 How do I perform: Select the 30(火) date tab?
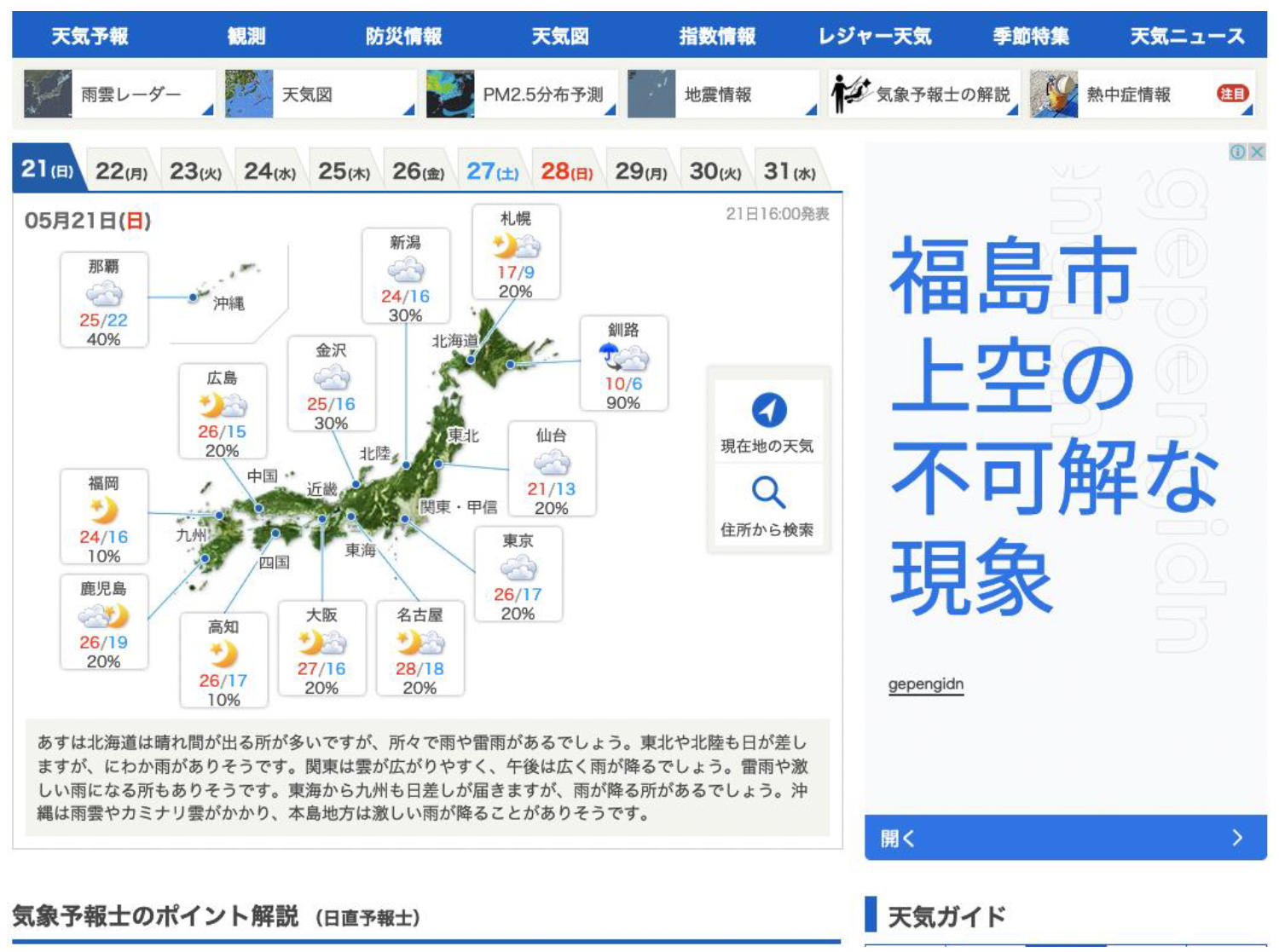click(715, 170)
